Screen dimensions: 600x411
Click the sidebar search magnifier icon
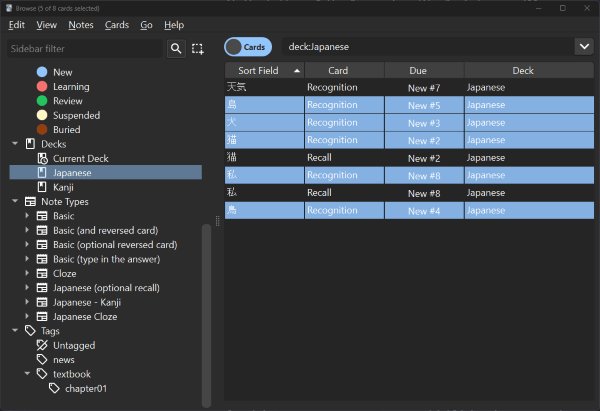click(x=176, y=49)
